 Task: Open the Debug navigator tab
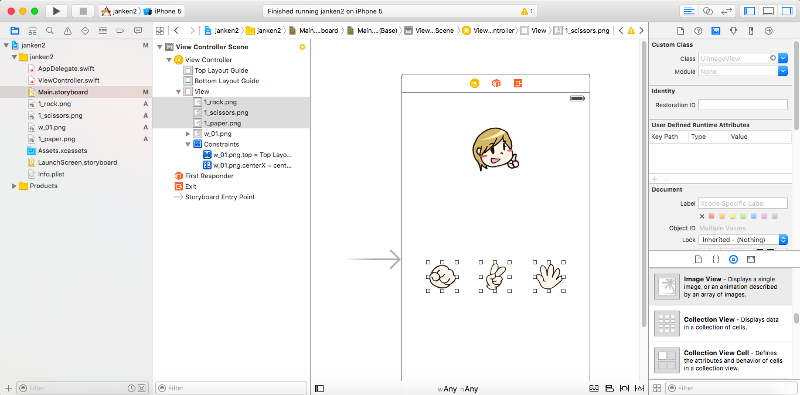click(x=103, y=31)
